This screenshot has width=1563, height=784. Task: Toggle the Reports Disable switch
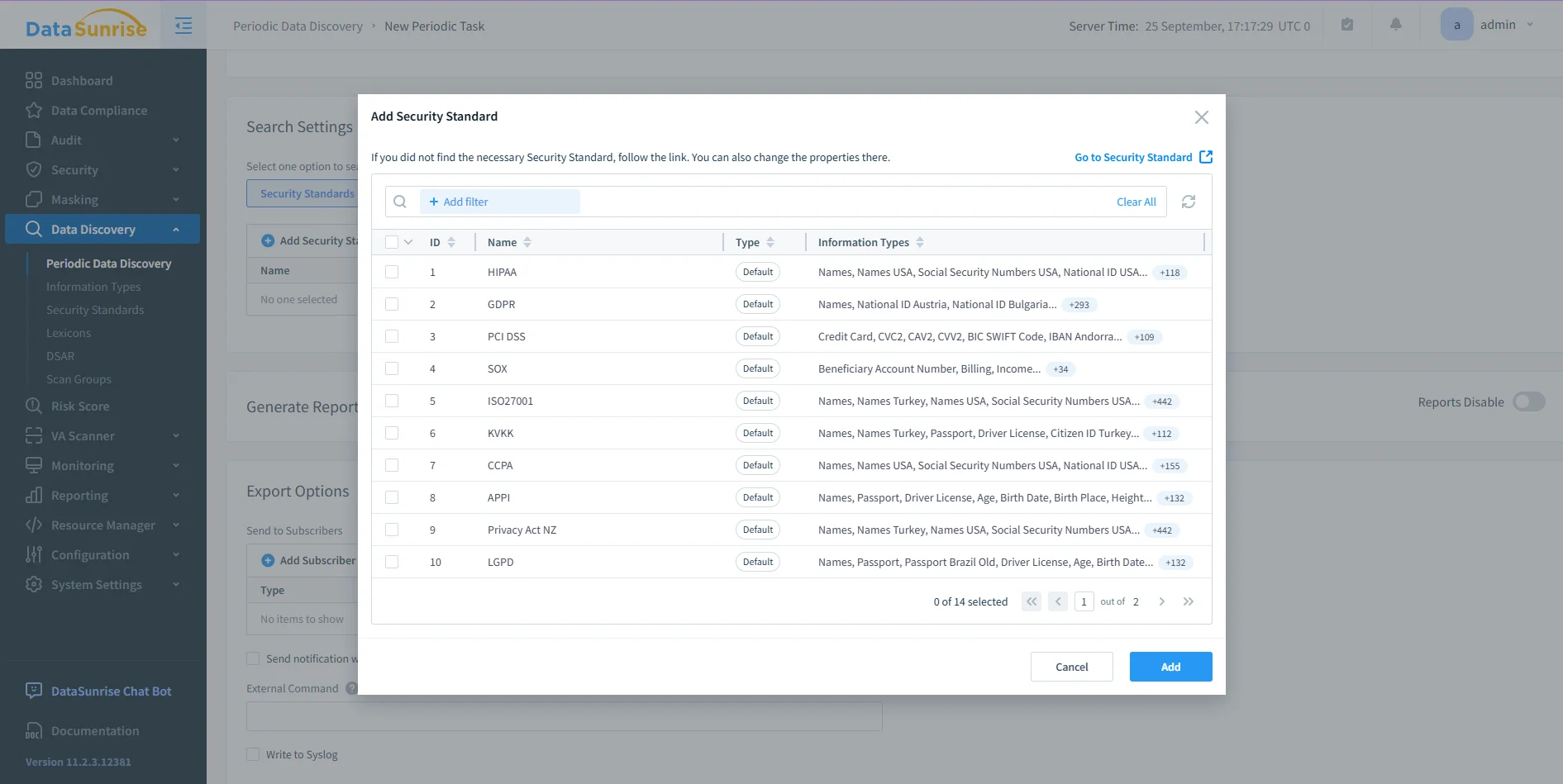tap(1529, 402)
